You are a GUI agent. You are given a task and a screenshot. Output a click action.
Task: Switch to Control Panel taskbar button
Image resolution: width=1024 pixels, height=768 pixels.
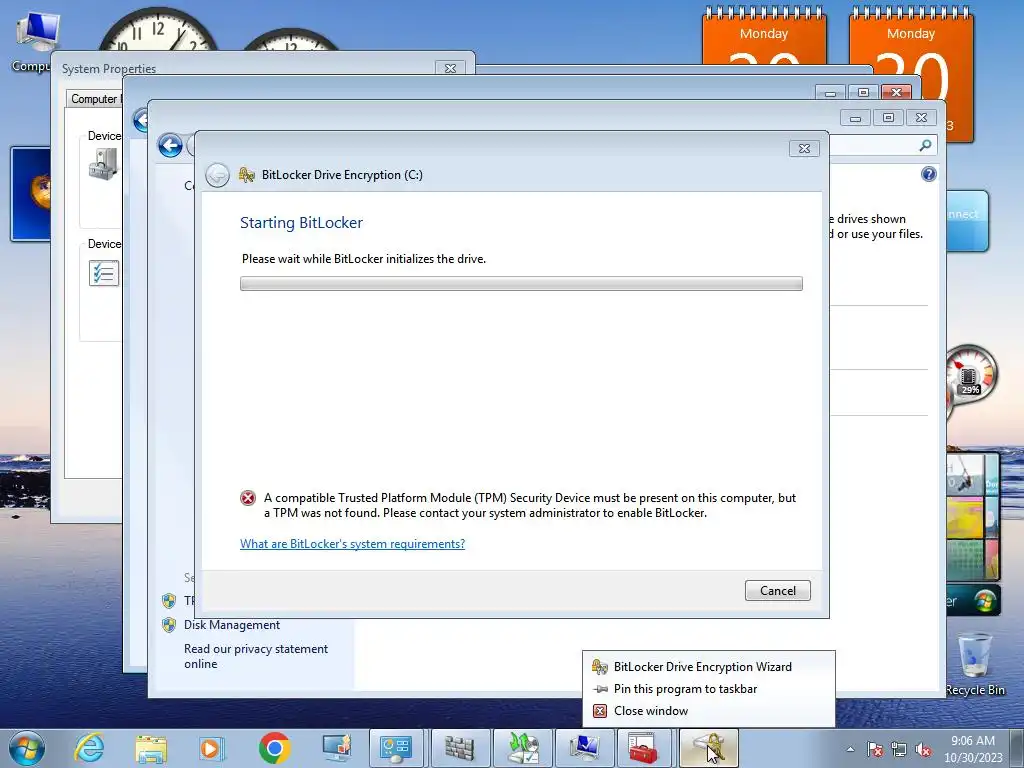click(x=396, y=748)
